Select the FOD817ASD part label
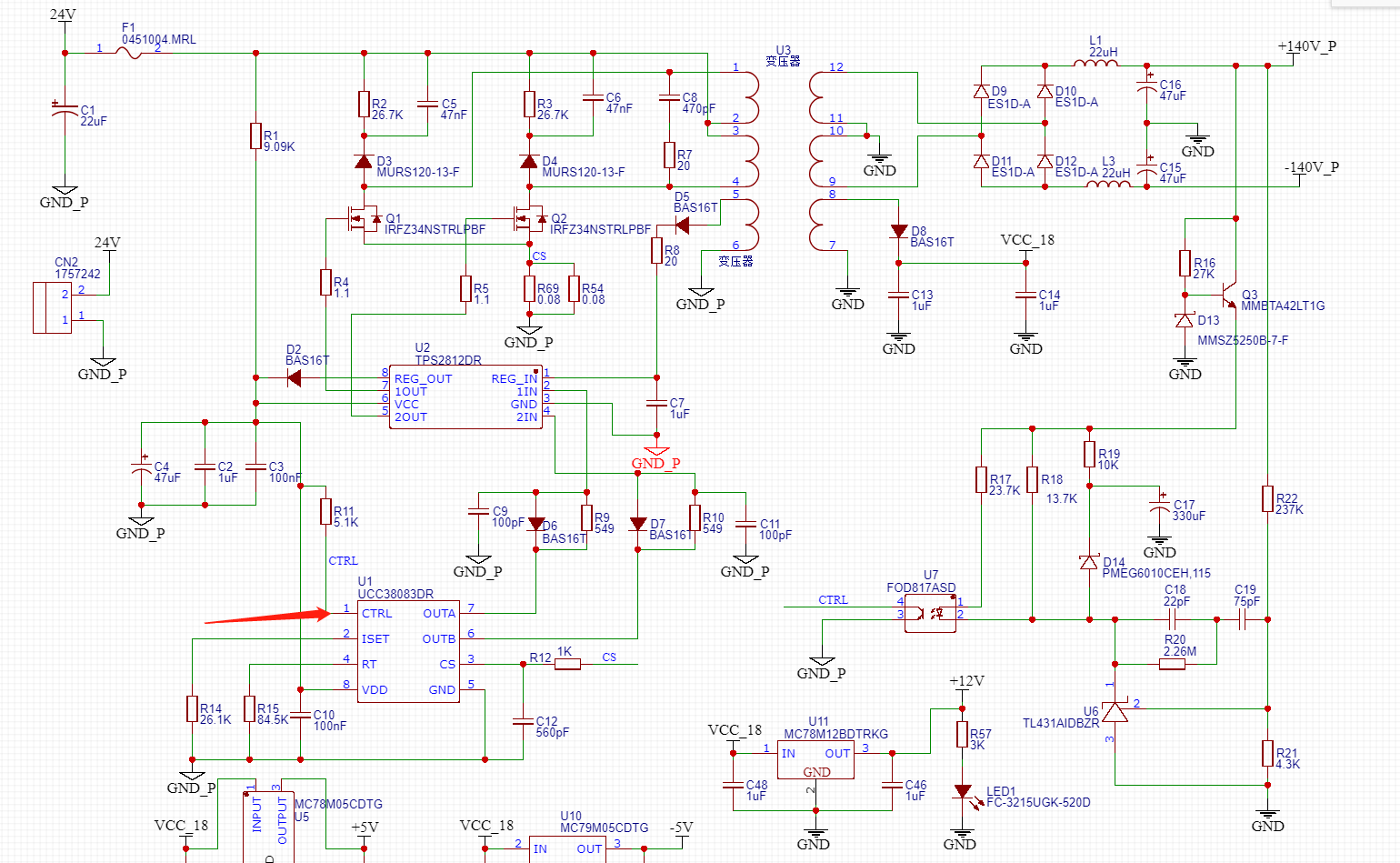 [921, 587]
